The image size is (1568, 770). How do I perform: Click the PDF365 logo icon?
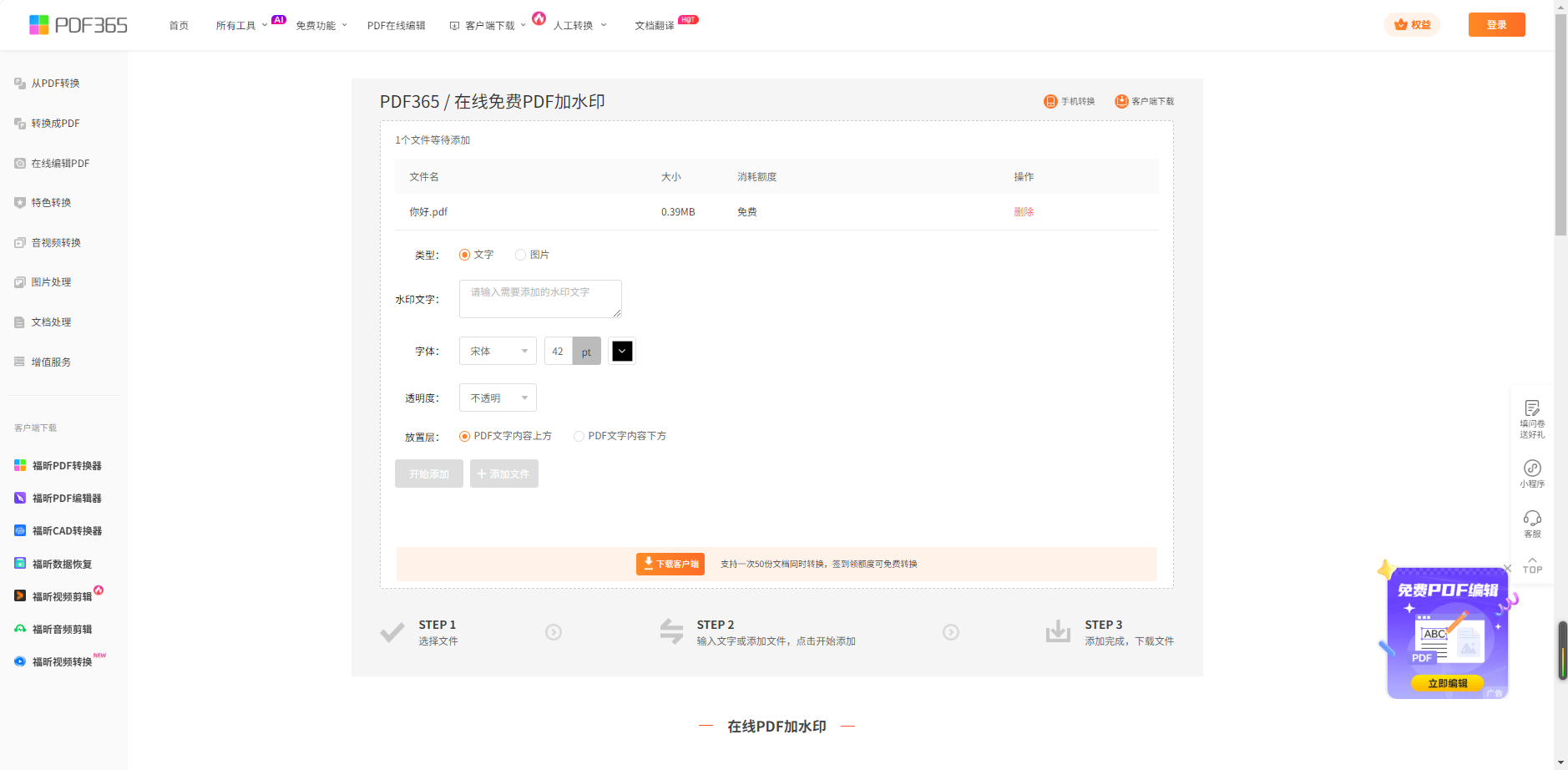(x=38, y=25)
